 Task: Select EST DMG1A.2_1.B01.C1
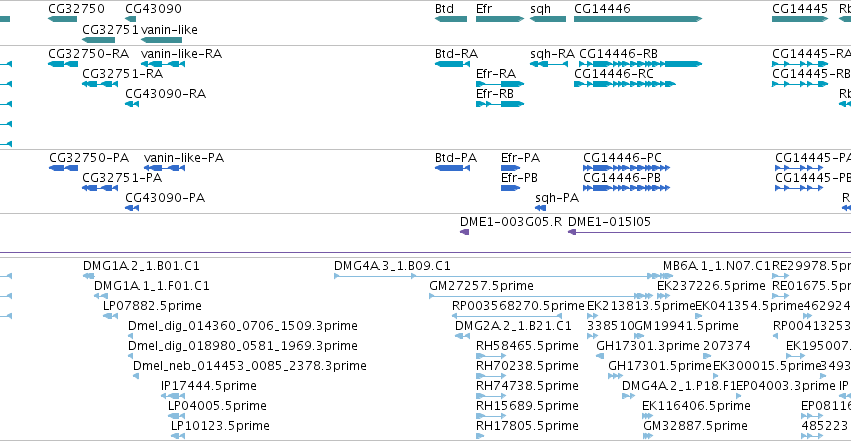[88, 276]
